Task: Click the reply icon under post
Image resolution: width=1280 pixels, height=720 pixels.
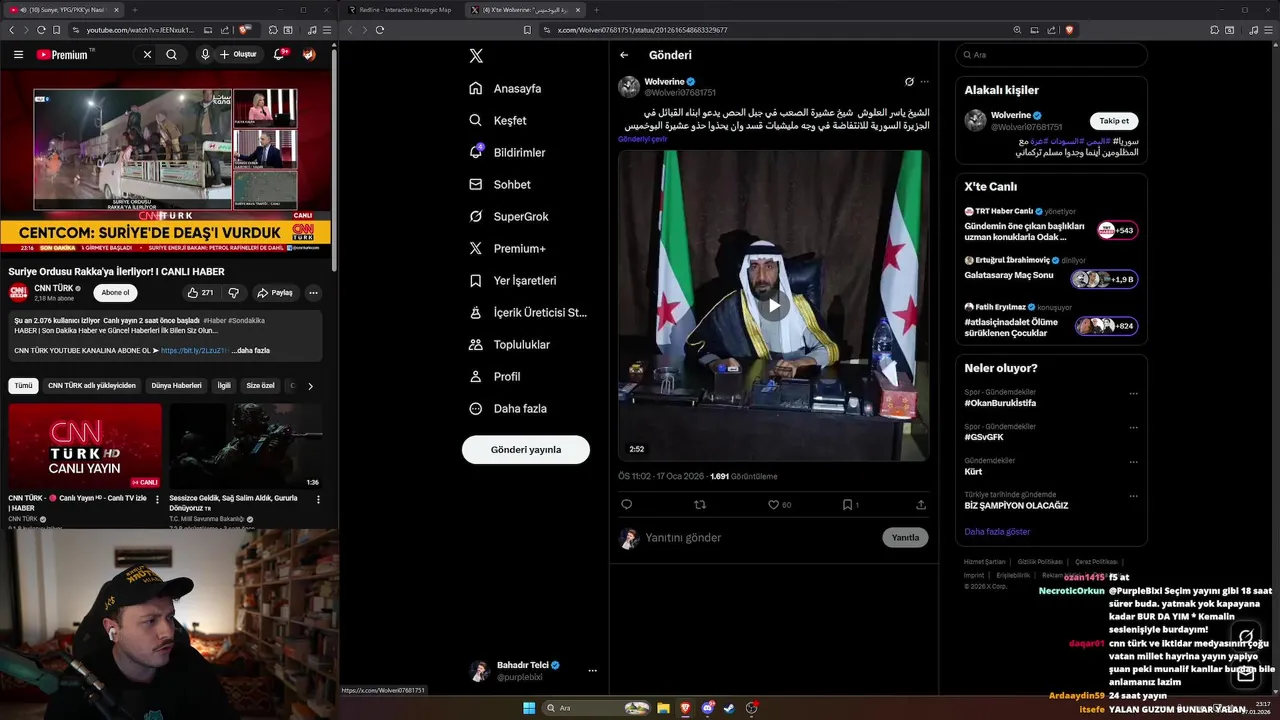Action: 627,505
